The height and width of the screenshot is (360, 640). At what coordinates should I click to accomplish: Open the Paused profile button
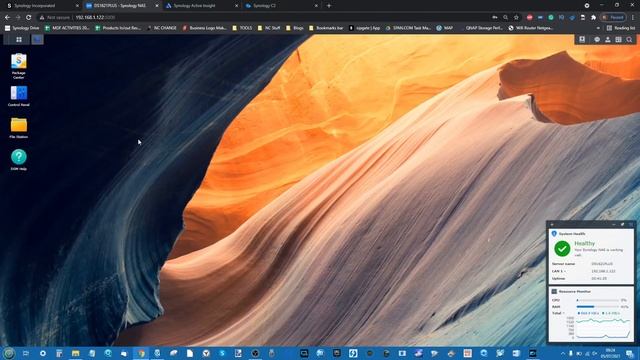613,17
